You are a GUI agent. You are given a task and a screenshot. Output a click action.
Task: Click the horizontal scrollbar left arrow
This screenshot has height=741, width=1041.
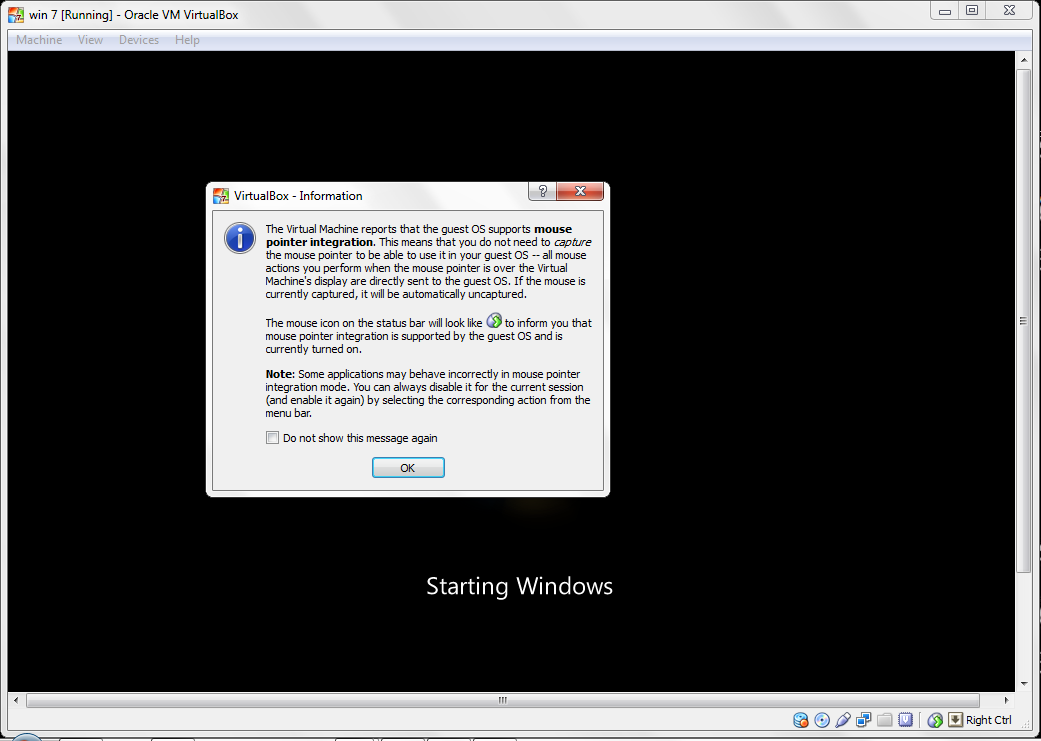click(16, 700)
